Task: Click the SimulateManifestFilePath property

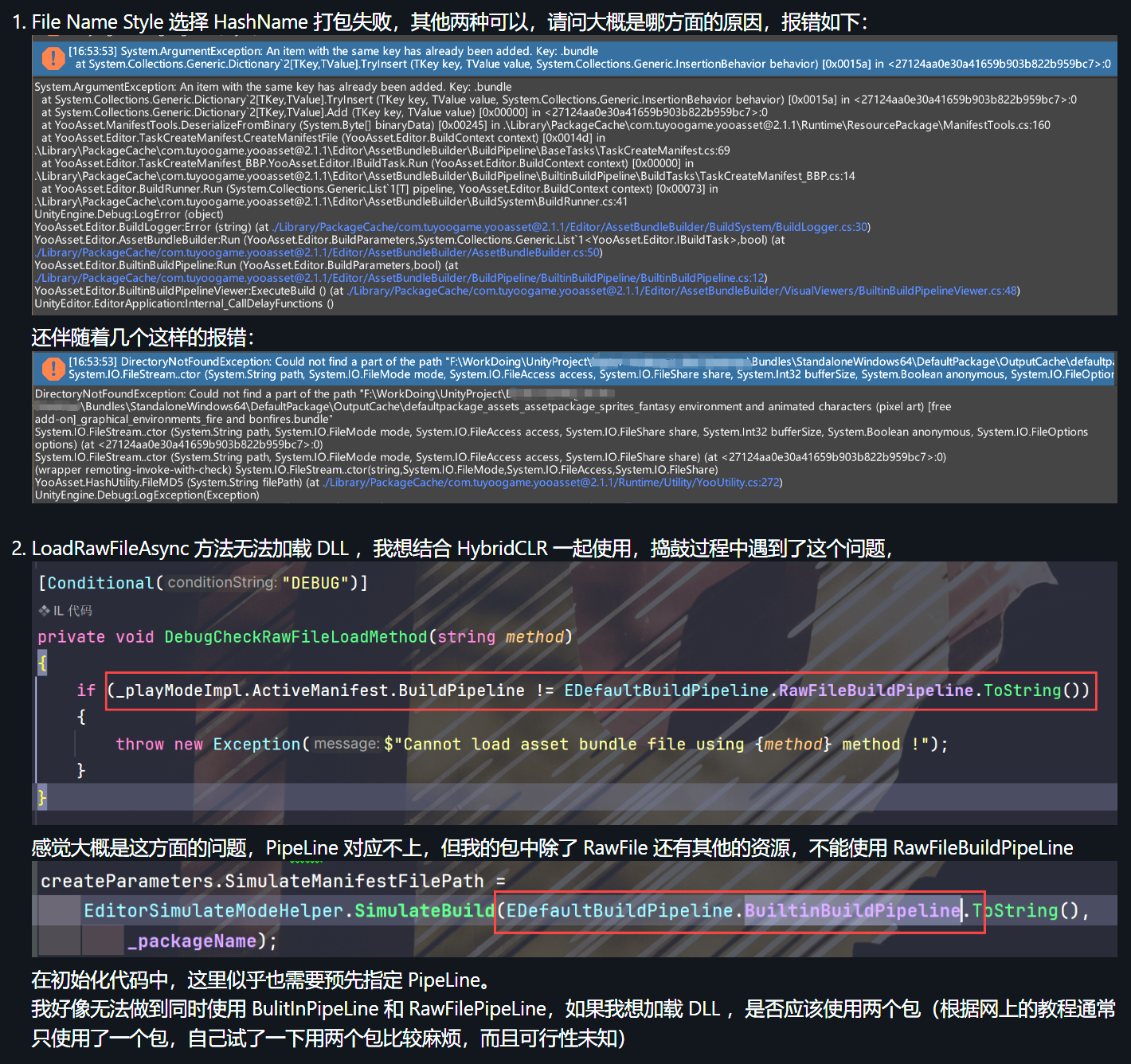Action: click(x=354, y=882)
